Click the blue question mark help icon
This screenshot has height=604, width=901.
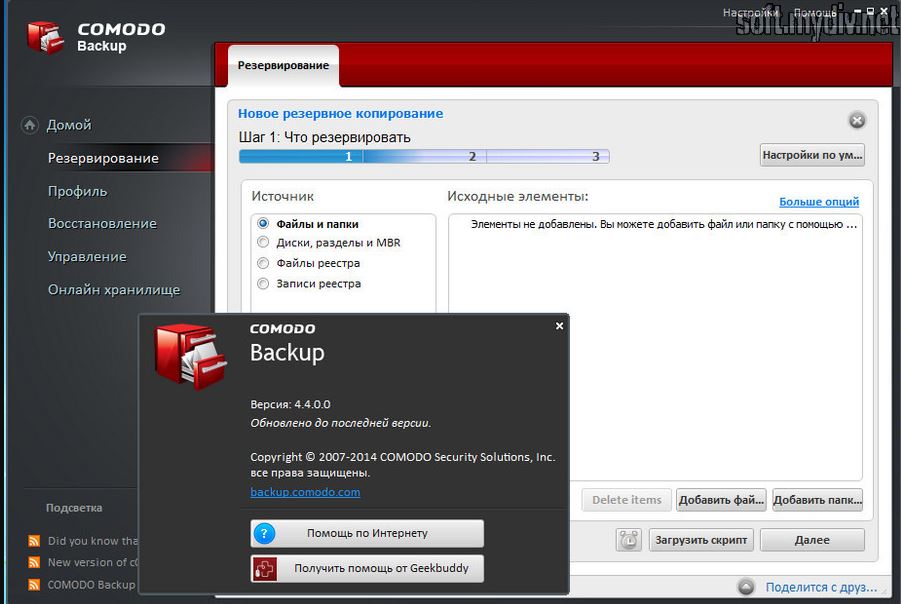[x=264, y=533]
